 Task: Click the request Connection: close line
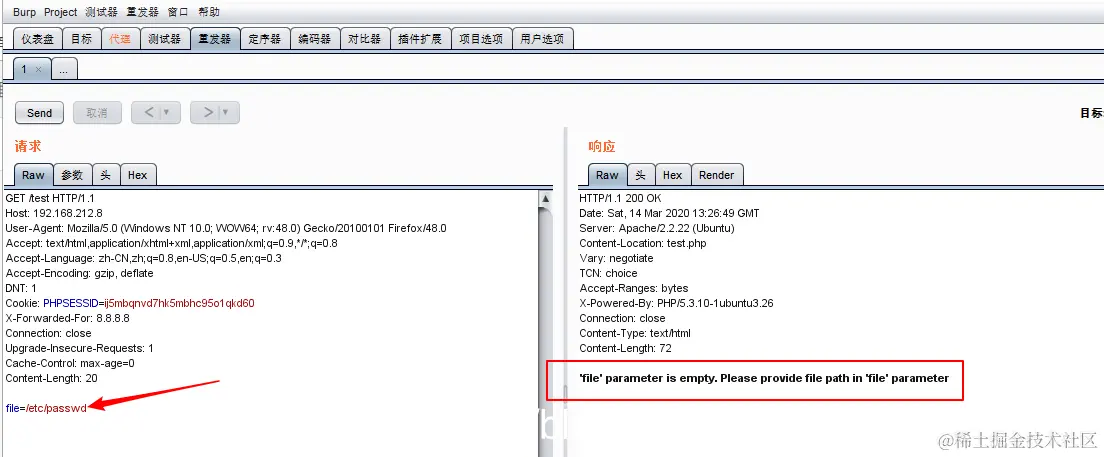tap(49, 333)
